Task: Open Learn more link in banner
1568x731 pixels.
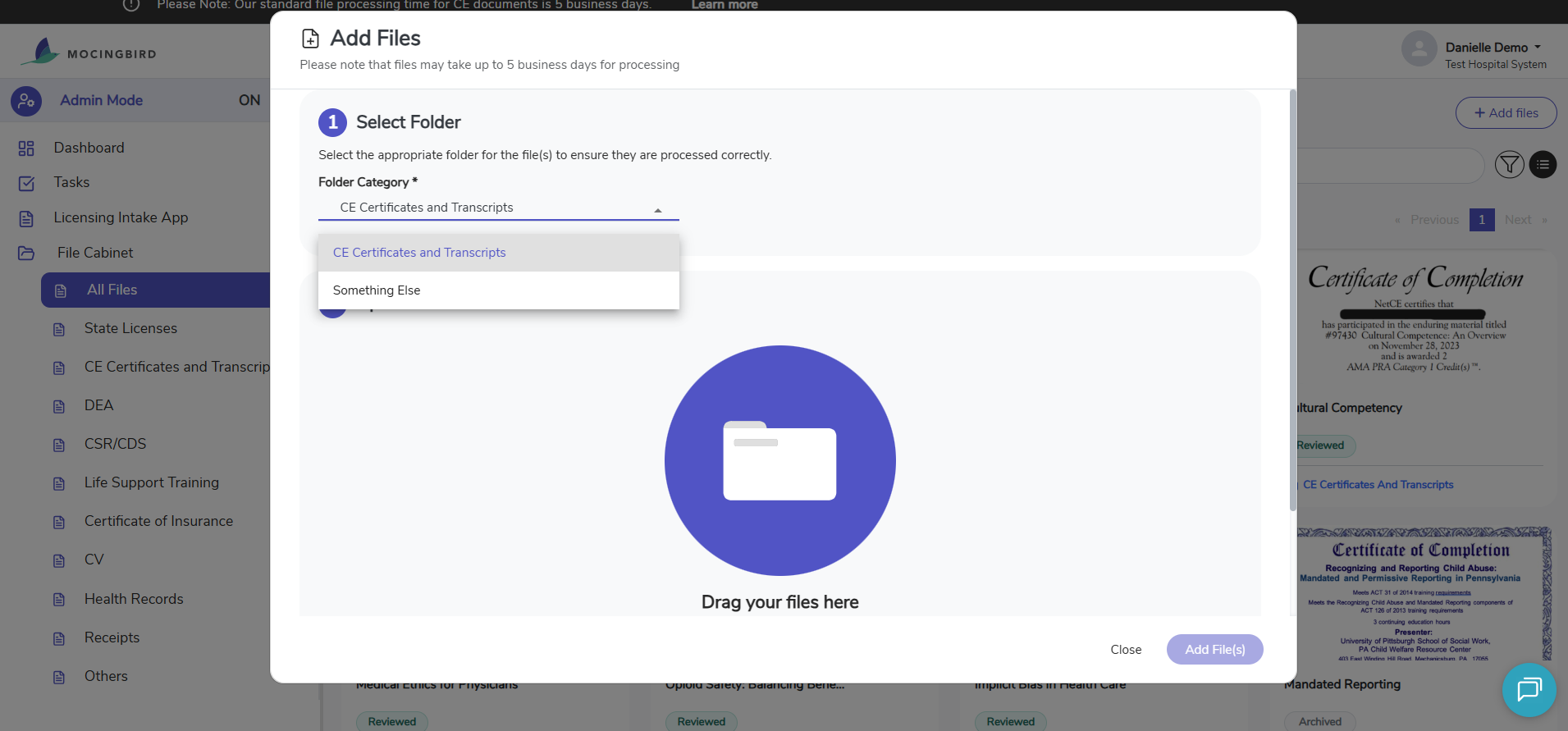Action: (724, 5)
